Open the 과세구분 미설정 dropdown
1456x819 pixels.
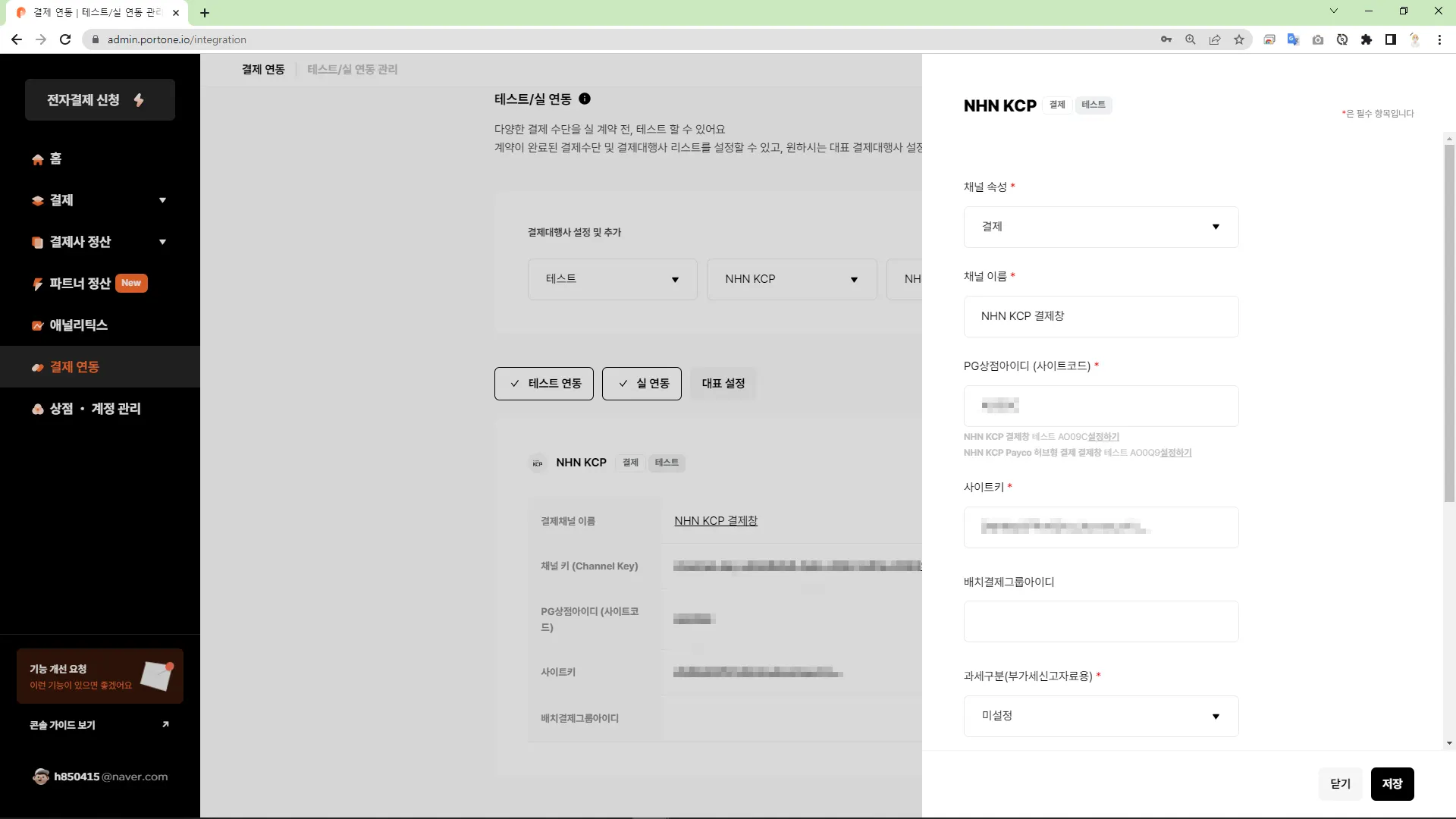[1100, 716]
